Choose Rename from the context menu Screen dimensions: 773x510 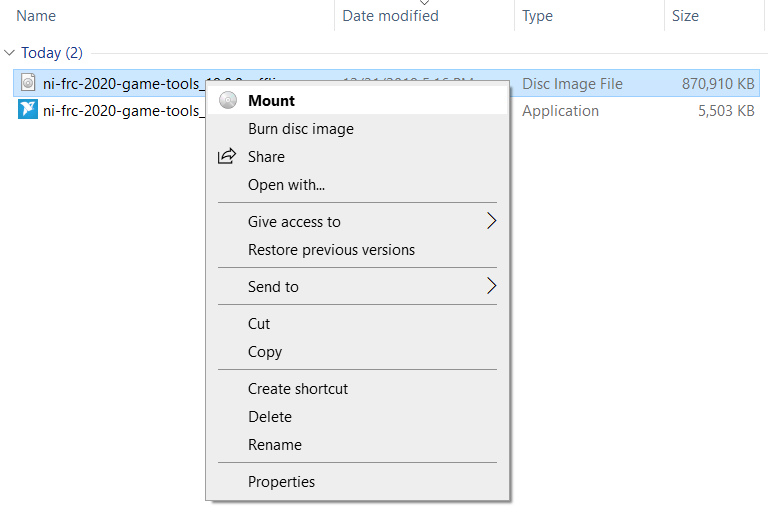click(275, 445)
